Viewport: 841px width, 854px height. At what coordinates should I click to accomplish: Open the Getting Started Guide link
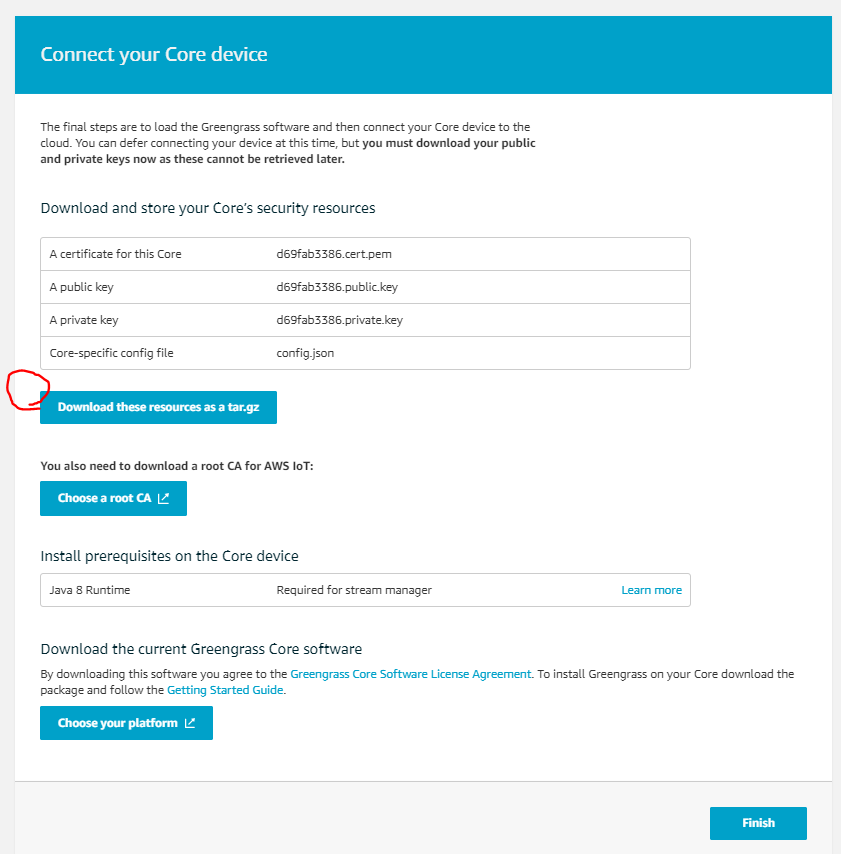[225, 690]
